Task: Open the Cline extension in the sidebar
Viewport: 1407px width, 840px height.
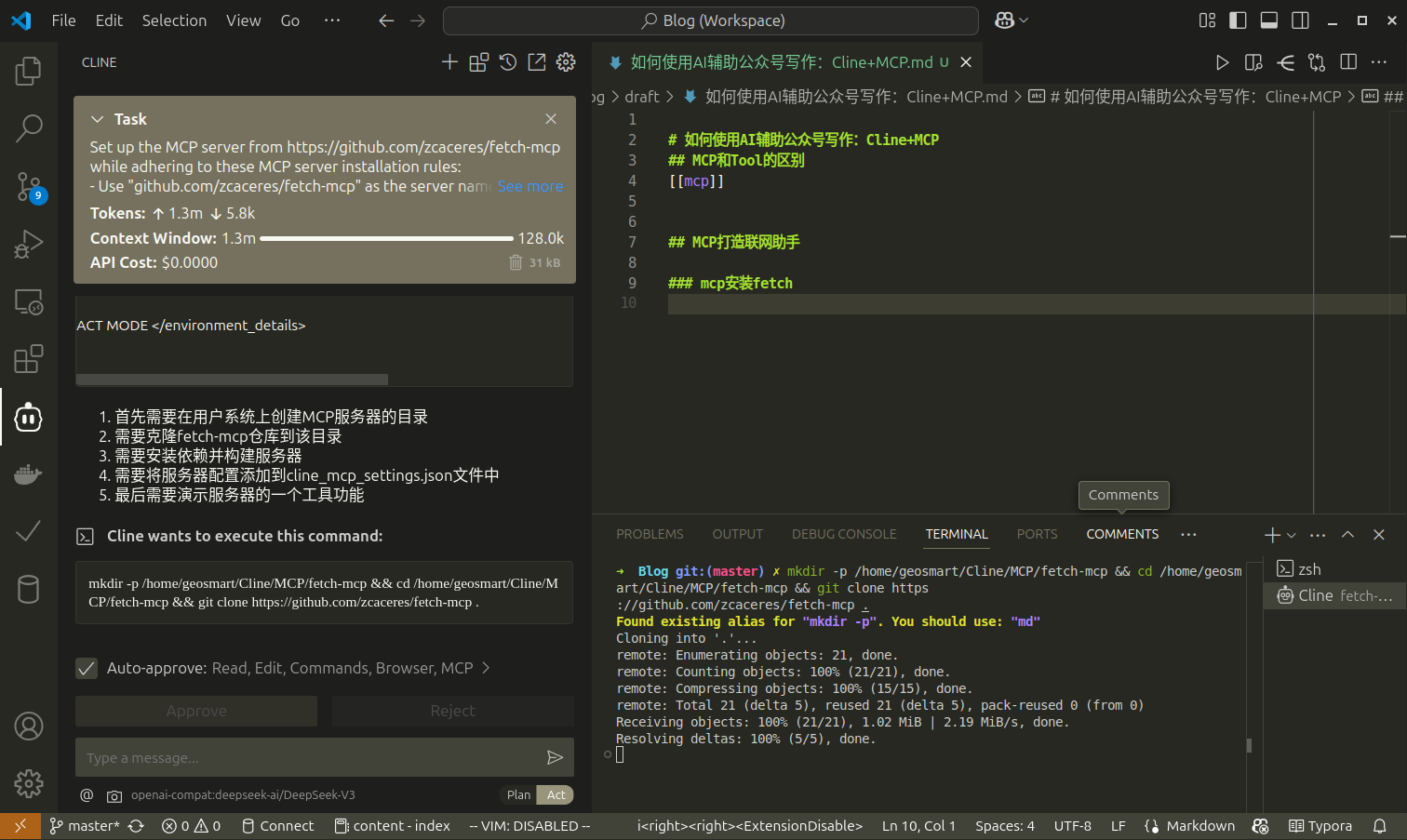Action: [x=28, y=417]
